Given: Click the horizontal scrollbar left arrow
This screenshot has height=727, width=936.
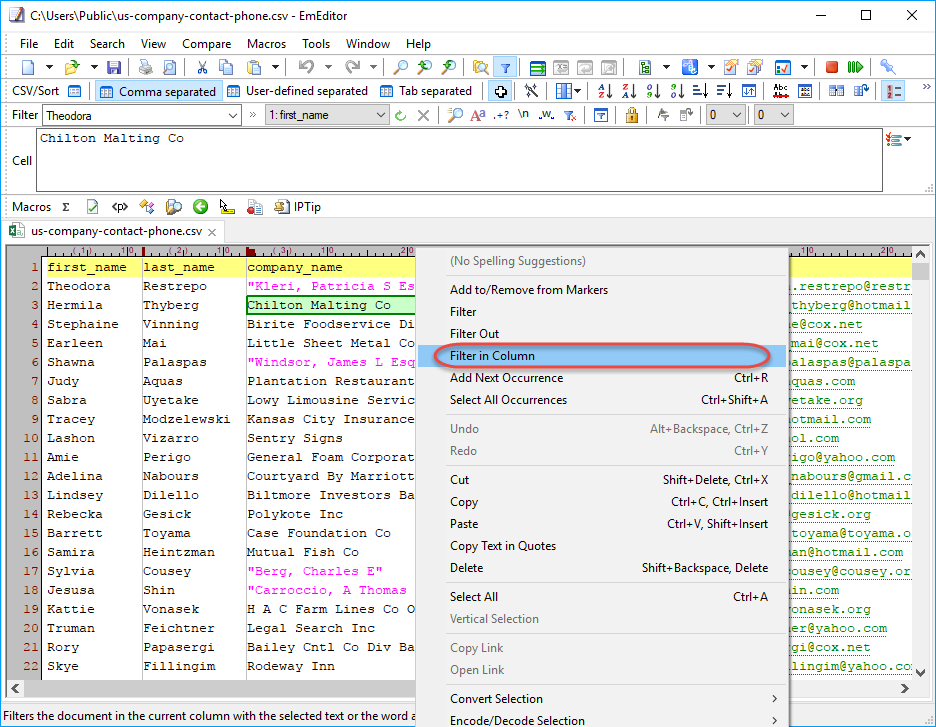Looking at the screenshot, I should click(x=15, y=688).
